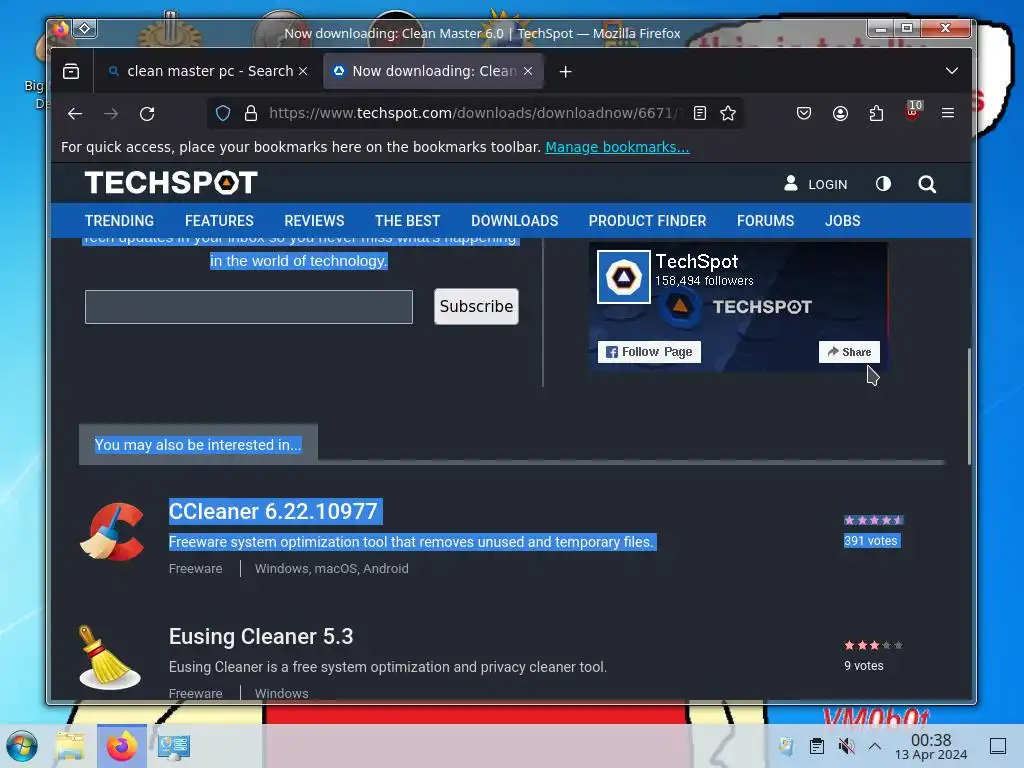The image size is (1024, 768).
Task: Switch to 'clean master pc - Search' tab
Action: [208, 71]
